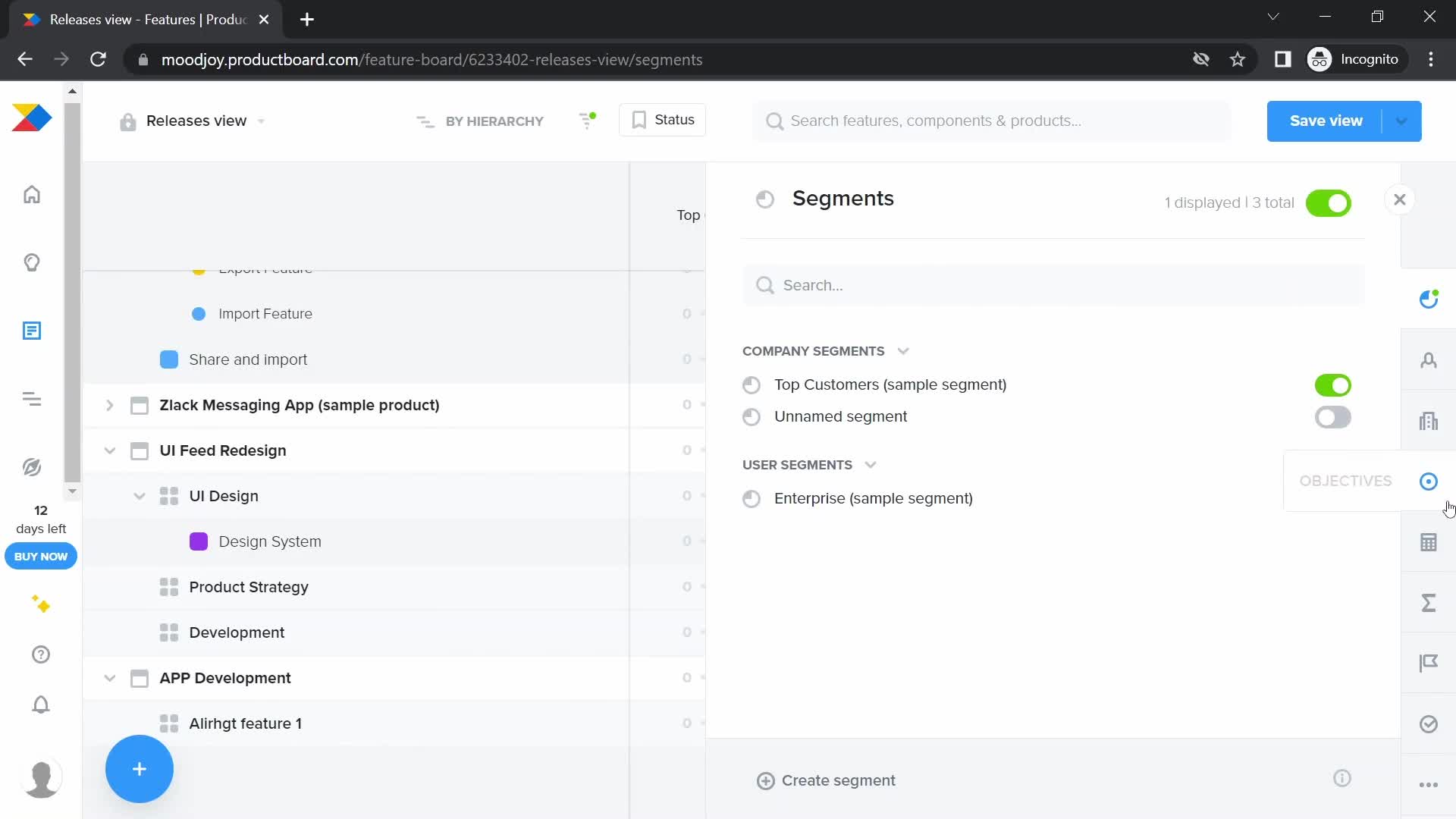Image resolution: width=1456 pixels, height=819 pixels.
Task: Open the Insights lightbulb icon
Action: [32, 262]
